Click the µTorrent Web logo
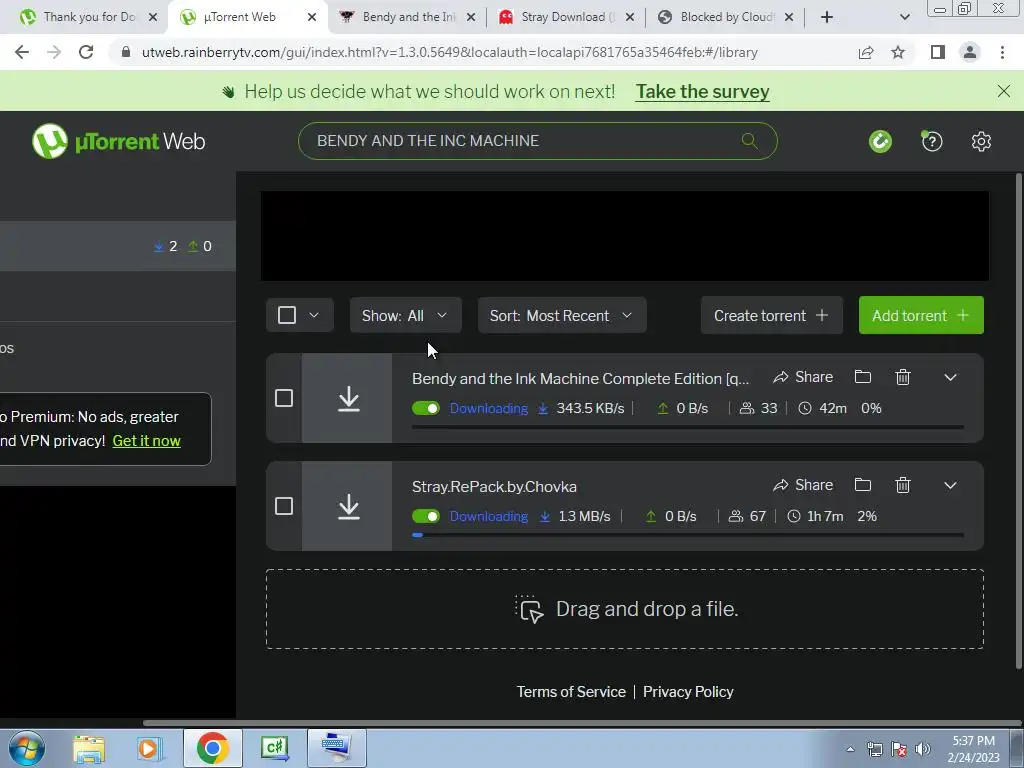The image size is (1024, 768). pyautogui.click(x=118, y=141)
